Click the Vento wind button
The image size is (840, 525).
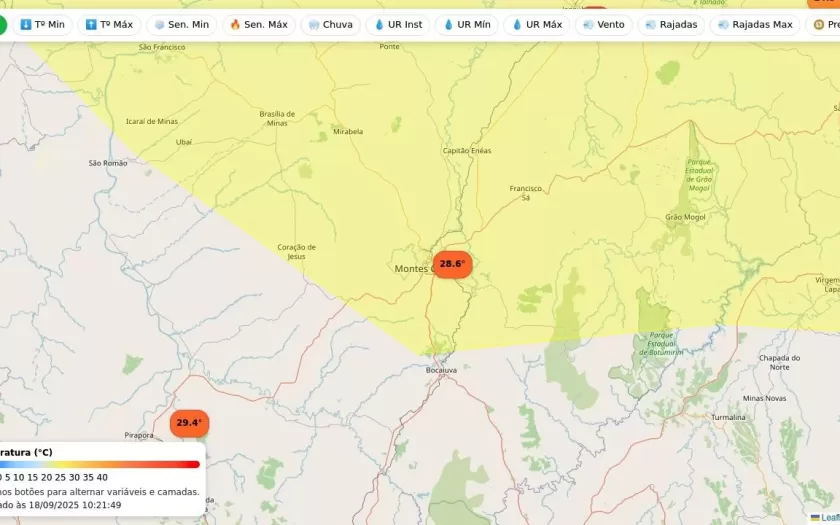(x=603, y=25)
